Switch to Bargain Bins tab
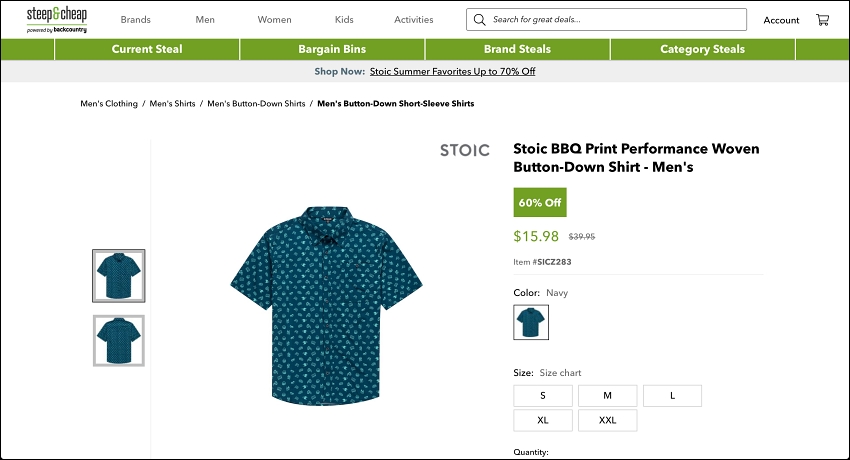The height and width of the screenshot is (460, 850). point(332,49)
